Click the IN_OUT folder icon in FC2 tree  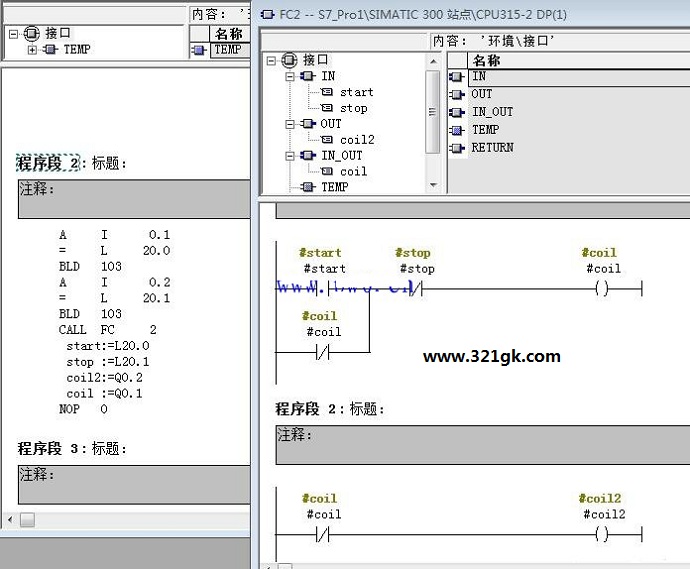pos(308,156)
